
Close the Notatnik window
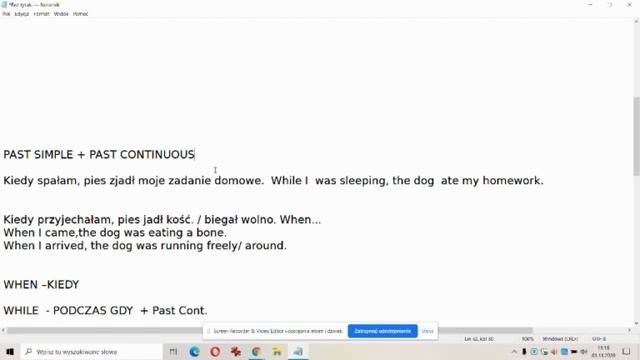pyautogui.click(x=629, y=4)
